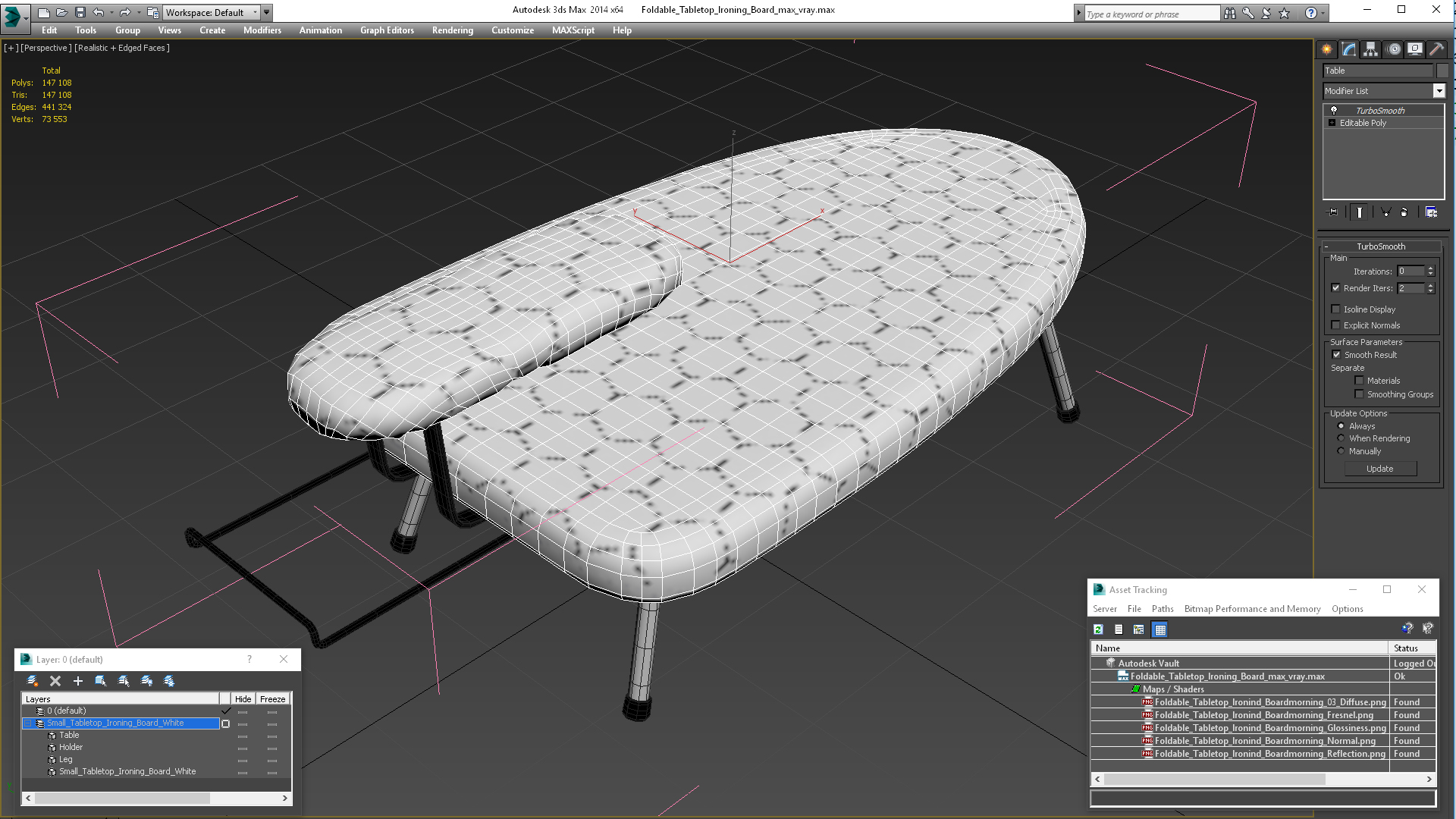This screenshot has height=819, width=1456.
Task: Click Highlight Selected Objects' Layers icon
Action: click(x=124, y=681)
